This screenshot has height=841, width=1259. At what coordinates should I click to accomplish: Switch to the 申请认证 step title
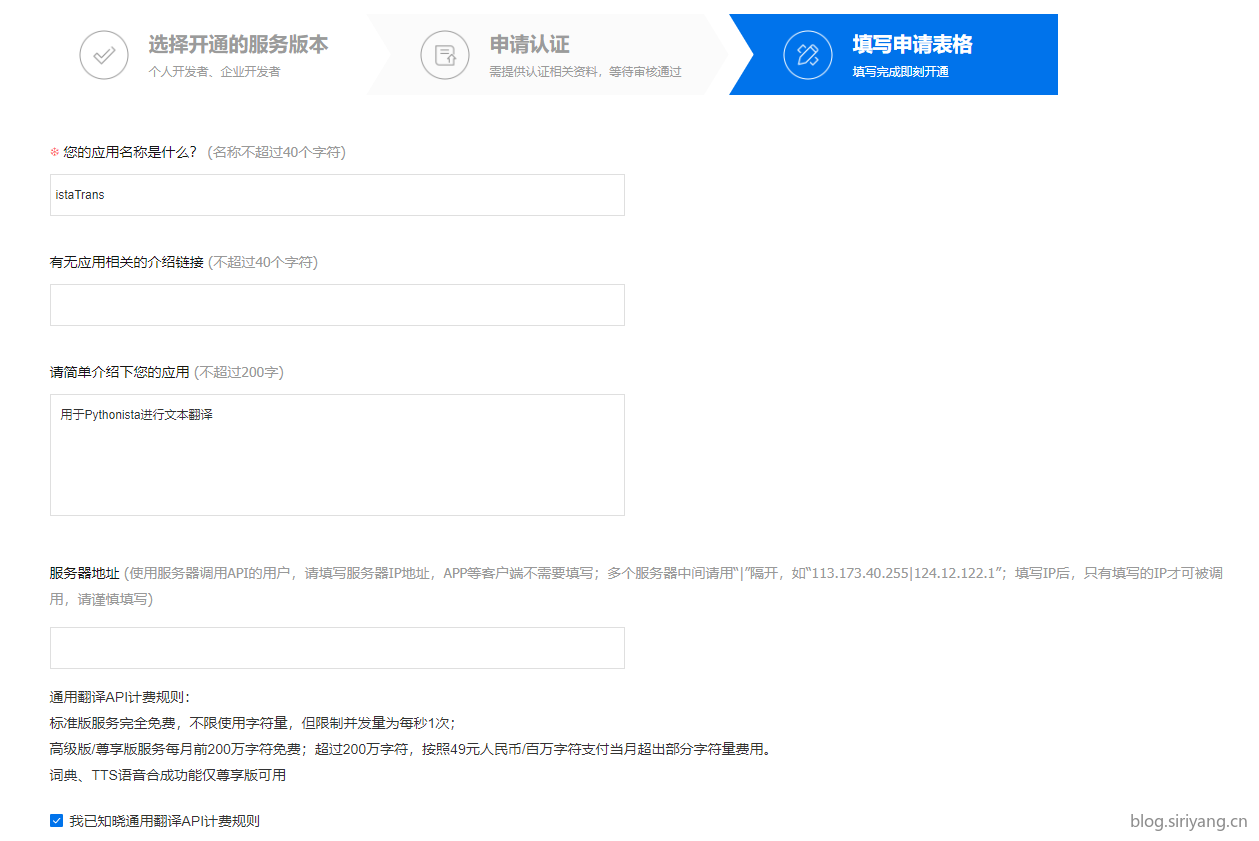pos(529,45)
